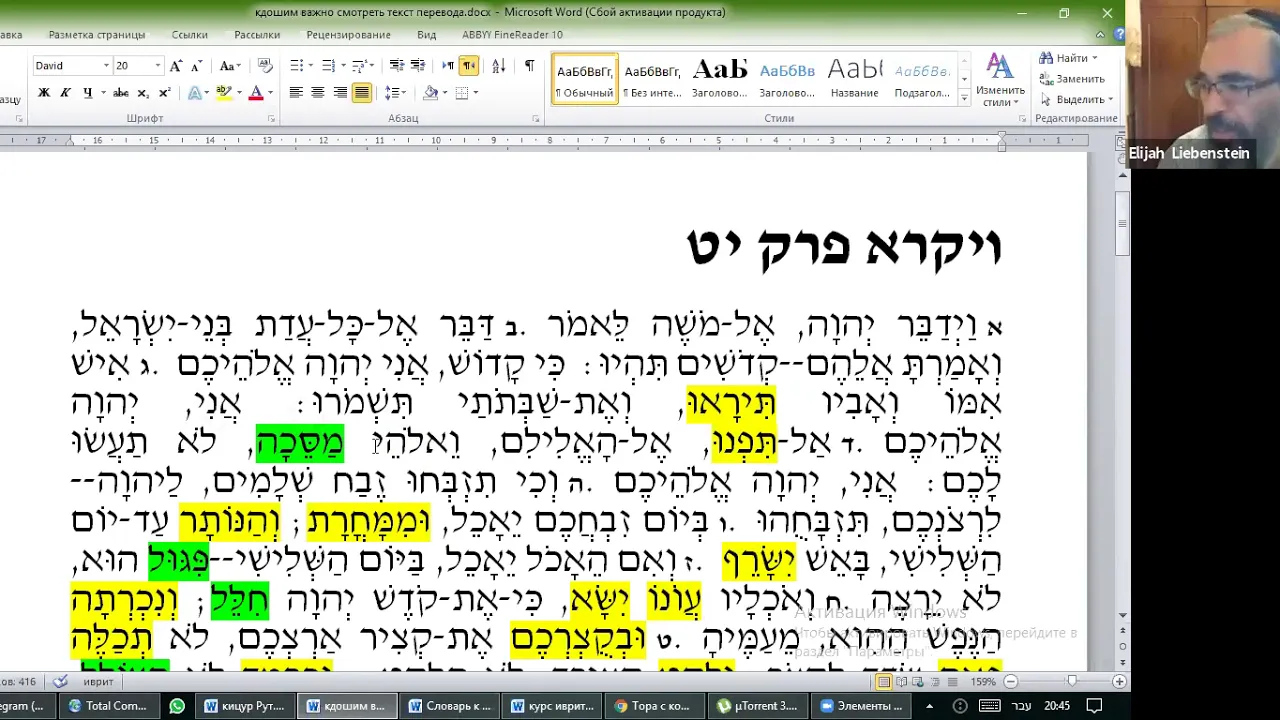The height and width of the screenshot is (720, 1280).
Task: Toggle right-to-left text direction
Action: (469, 66)
